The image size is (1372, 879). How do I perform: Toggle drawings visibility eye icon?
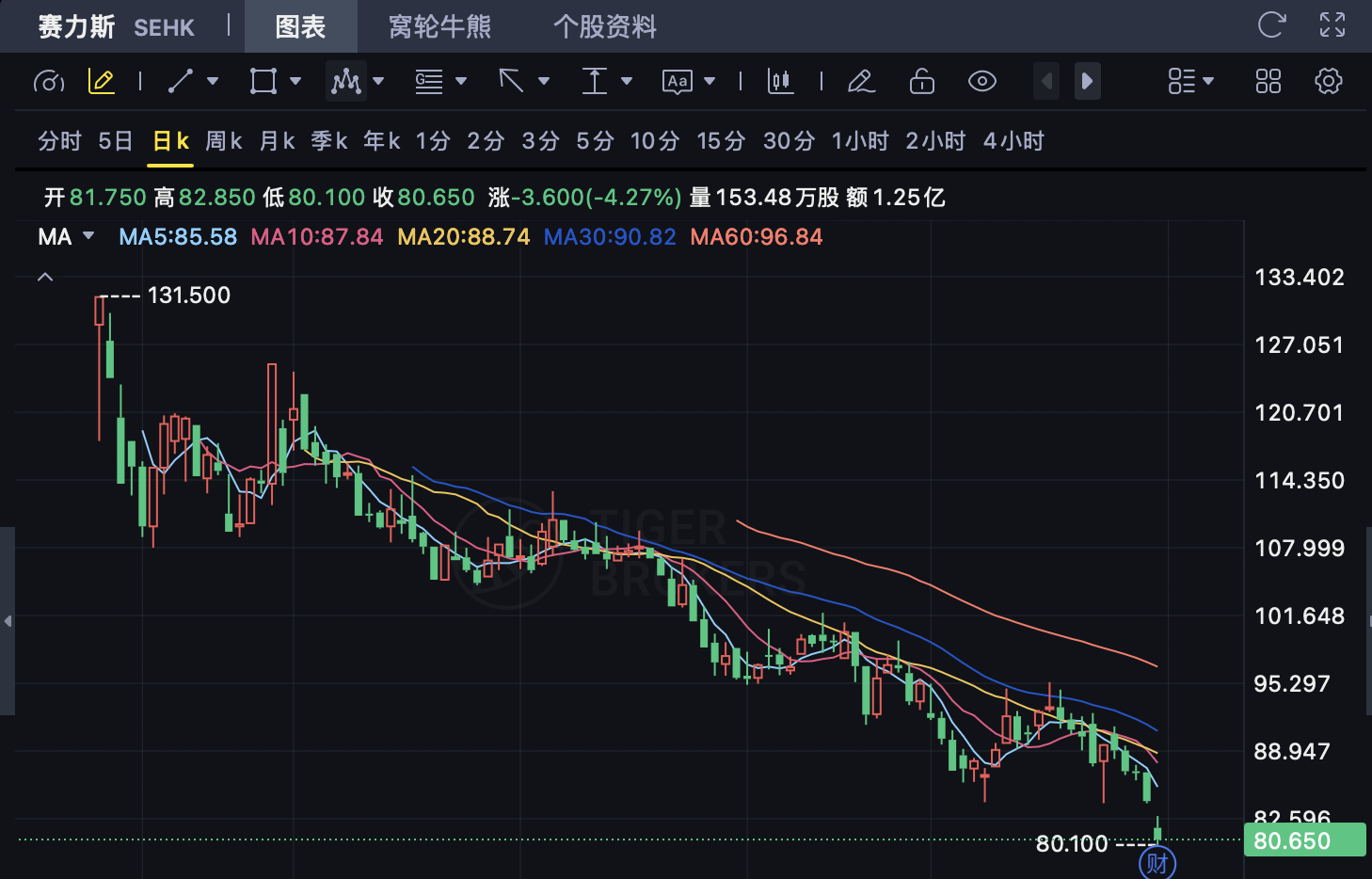click(981, 82)
